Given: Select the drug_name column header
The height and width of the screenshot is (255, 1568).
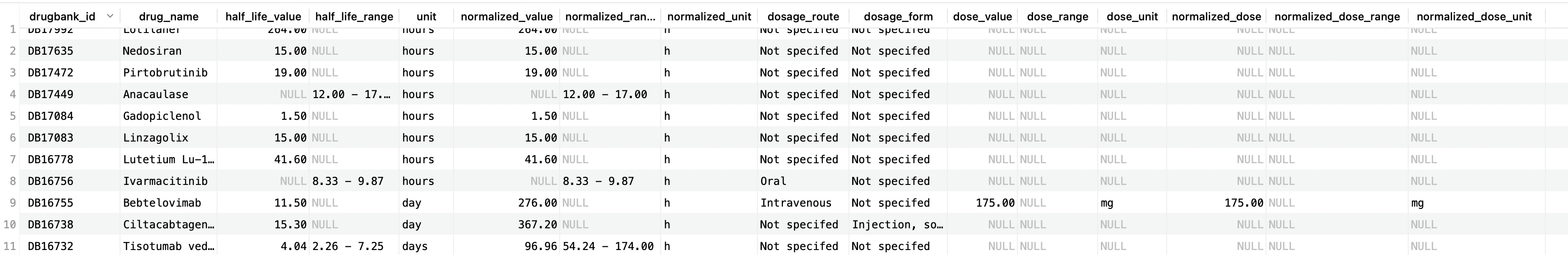Looking at the screenshot, I should 169,16.
